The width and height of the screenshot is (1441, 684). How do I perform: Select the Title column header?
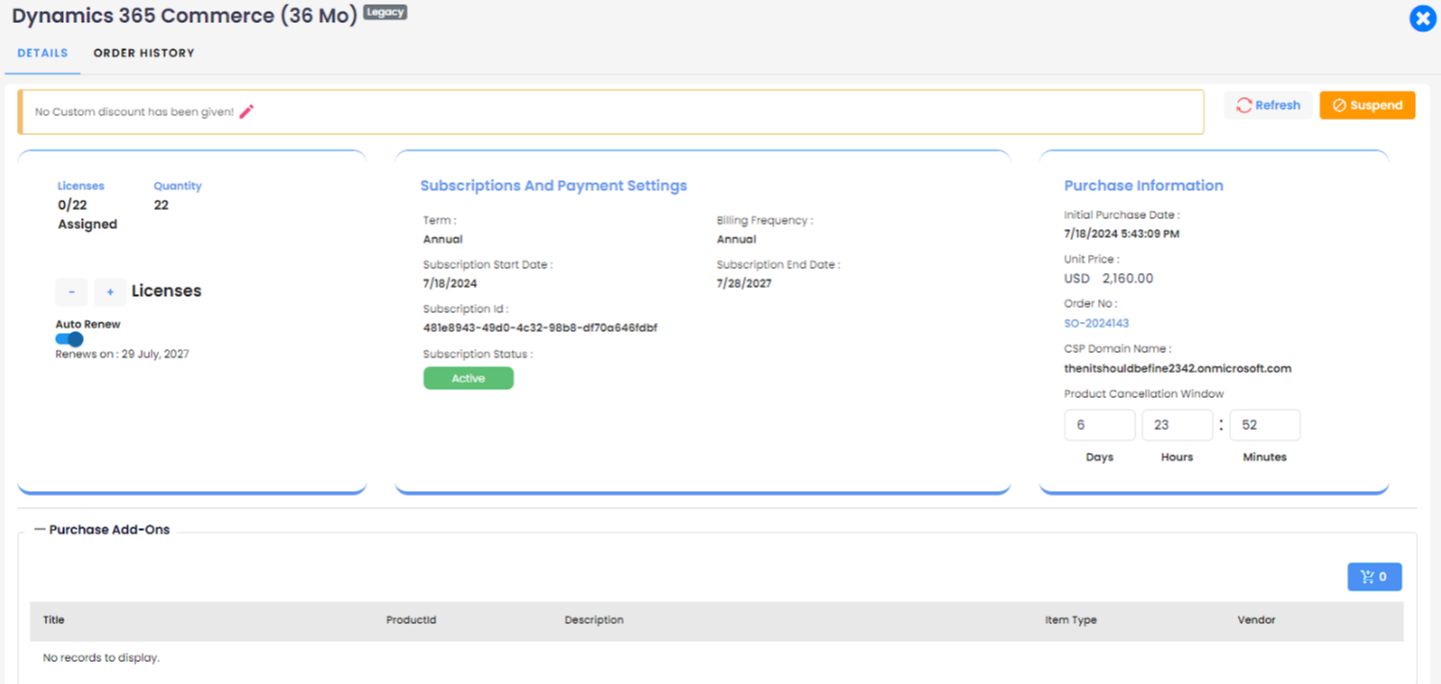tap(54, 620)
